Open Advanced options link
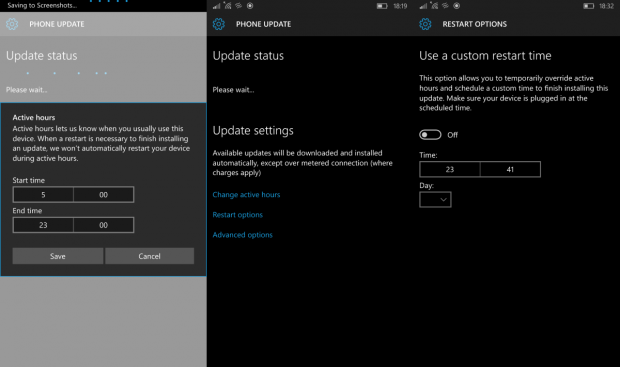This screenshot has width=620, height=367. pos(242,235)
